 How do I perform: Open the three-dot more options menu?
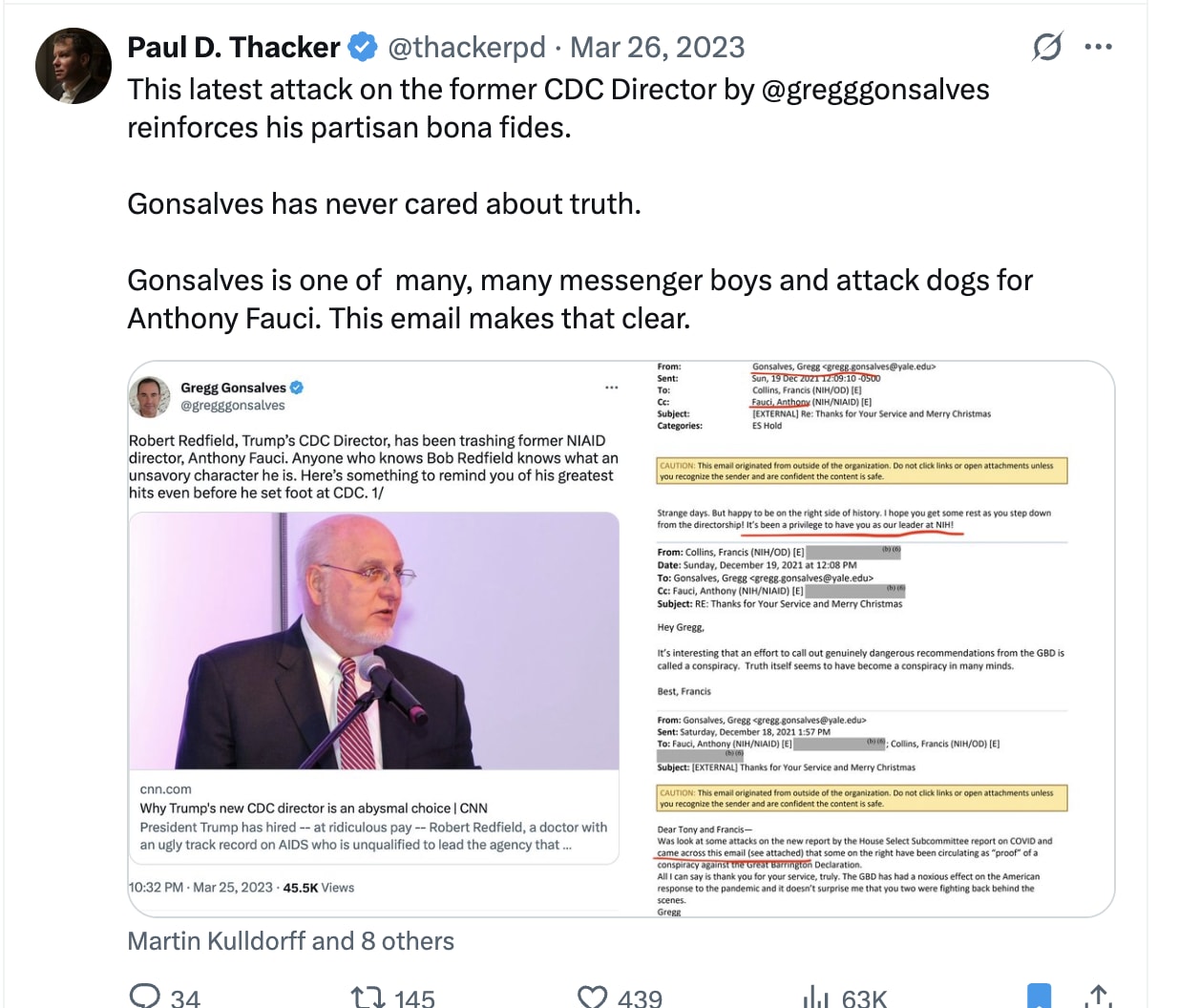(1099, 47)
